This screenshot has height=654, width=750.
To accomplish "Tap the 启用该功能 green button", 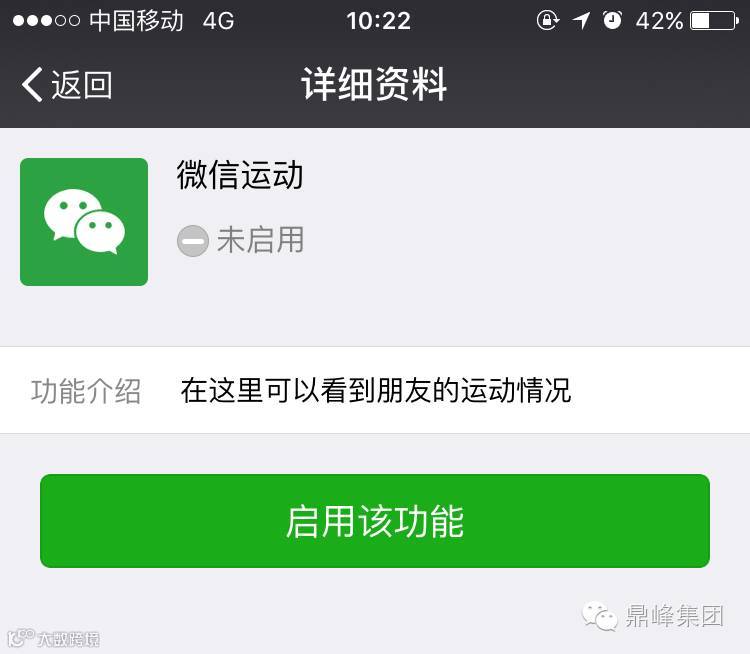I will click(375, 521).
